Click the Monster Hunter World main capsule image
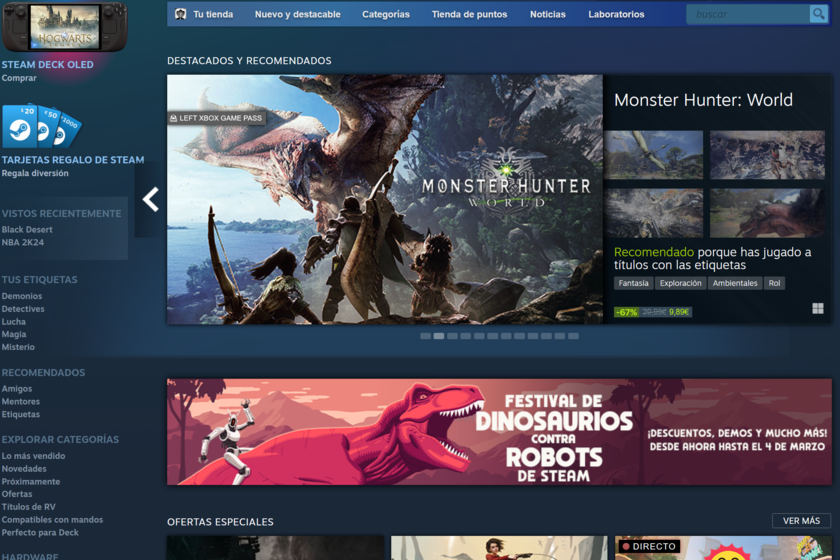 pos(385,199)
